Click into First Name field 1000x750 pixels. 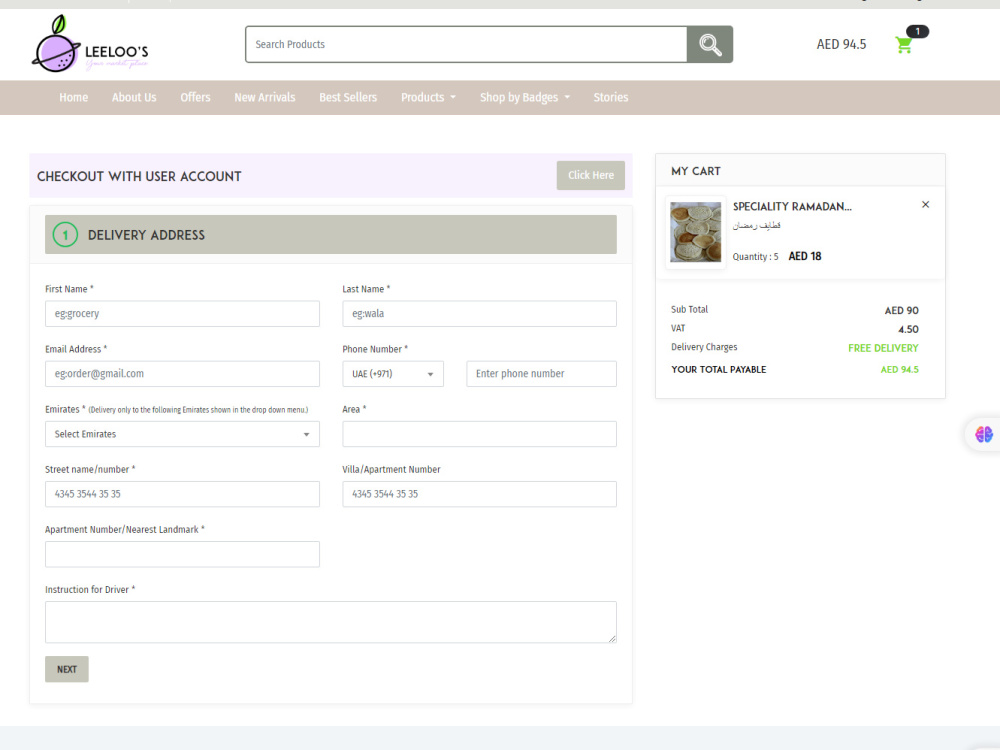click(x=182, y=314)
